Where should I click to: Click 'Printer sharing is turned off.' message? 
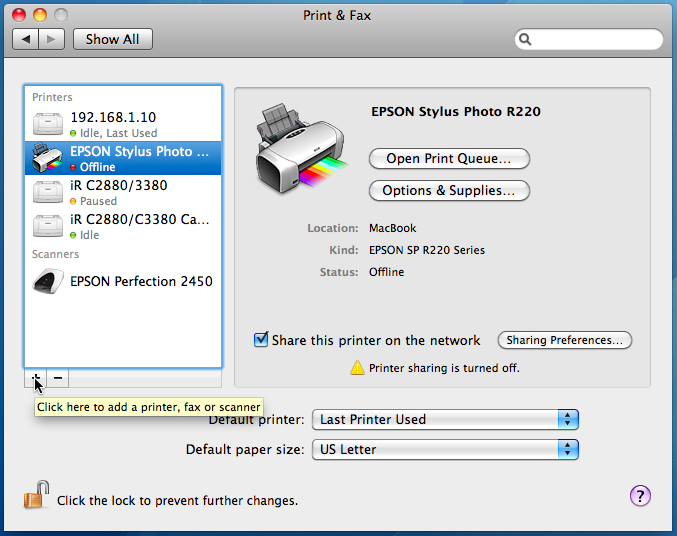[444, 368]
